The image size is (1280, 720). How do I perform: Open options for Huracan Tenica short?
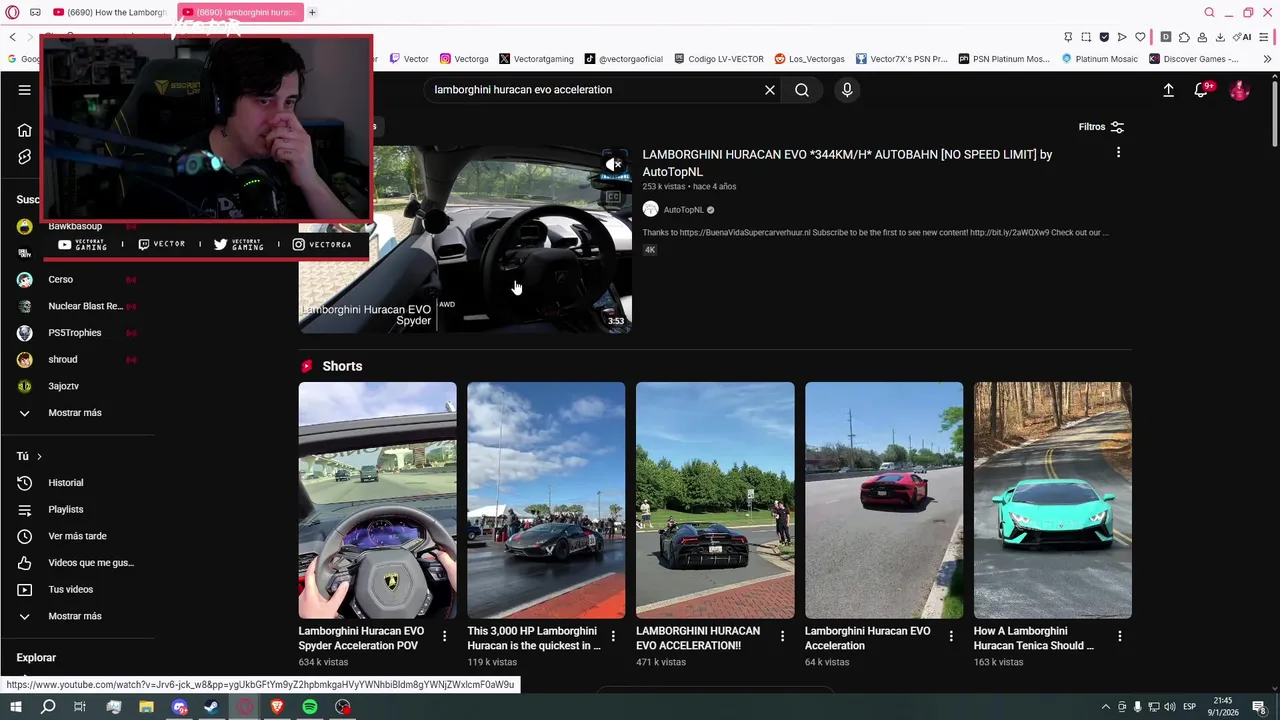1119,636
